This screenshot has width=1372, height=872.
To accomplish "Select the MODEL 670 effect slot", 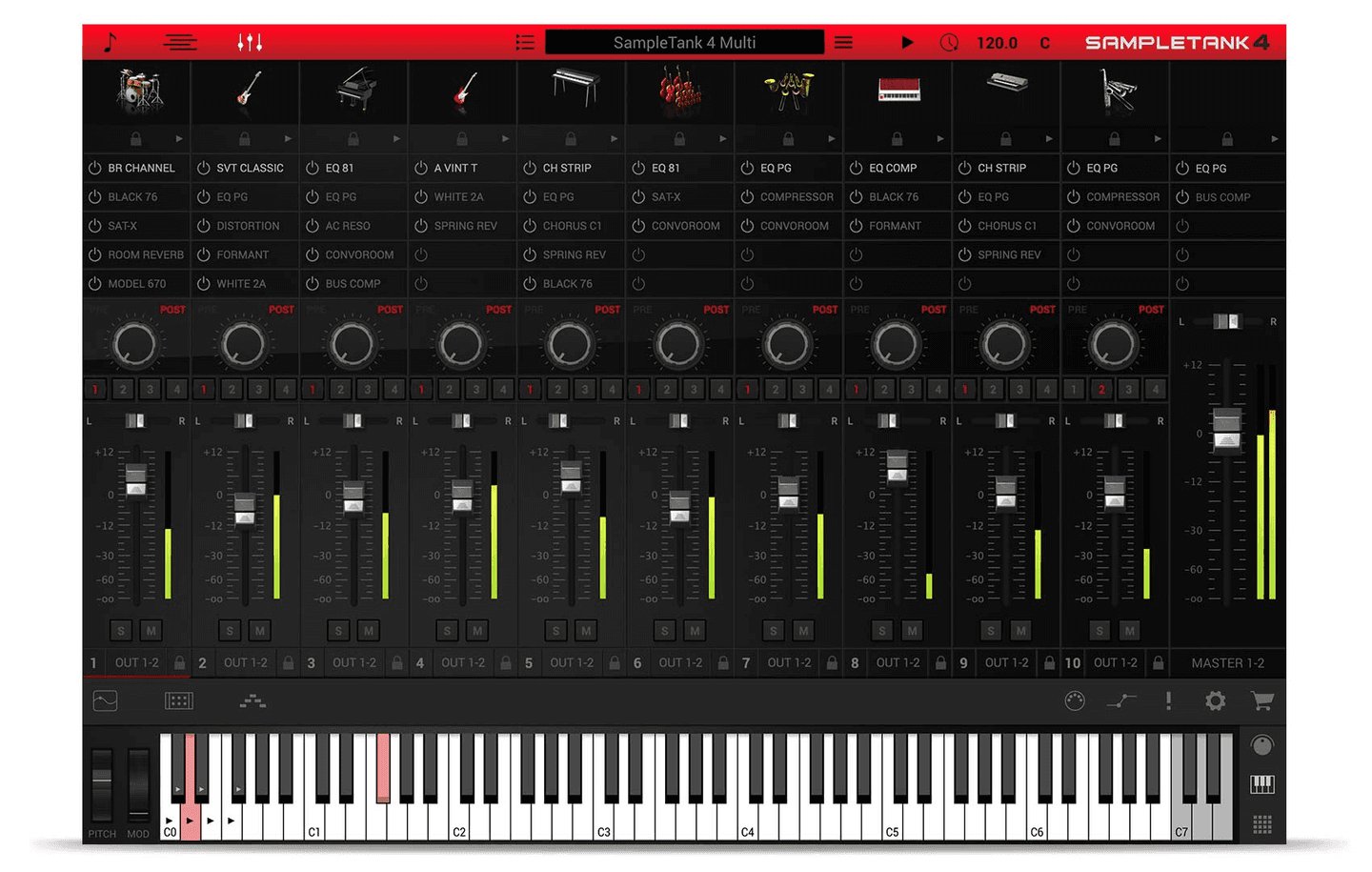I will point(136,284).
